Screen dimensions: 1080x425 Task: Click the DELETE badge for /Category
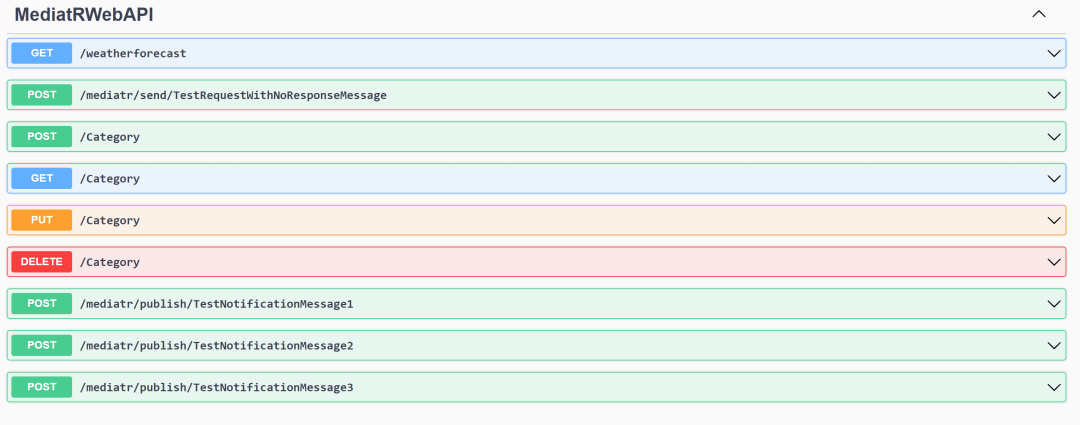coord(41,262)
